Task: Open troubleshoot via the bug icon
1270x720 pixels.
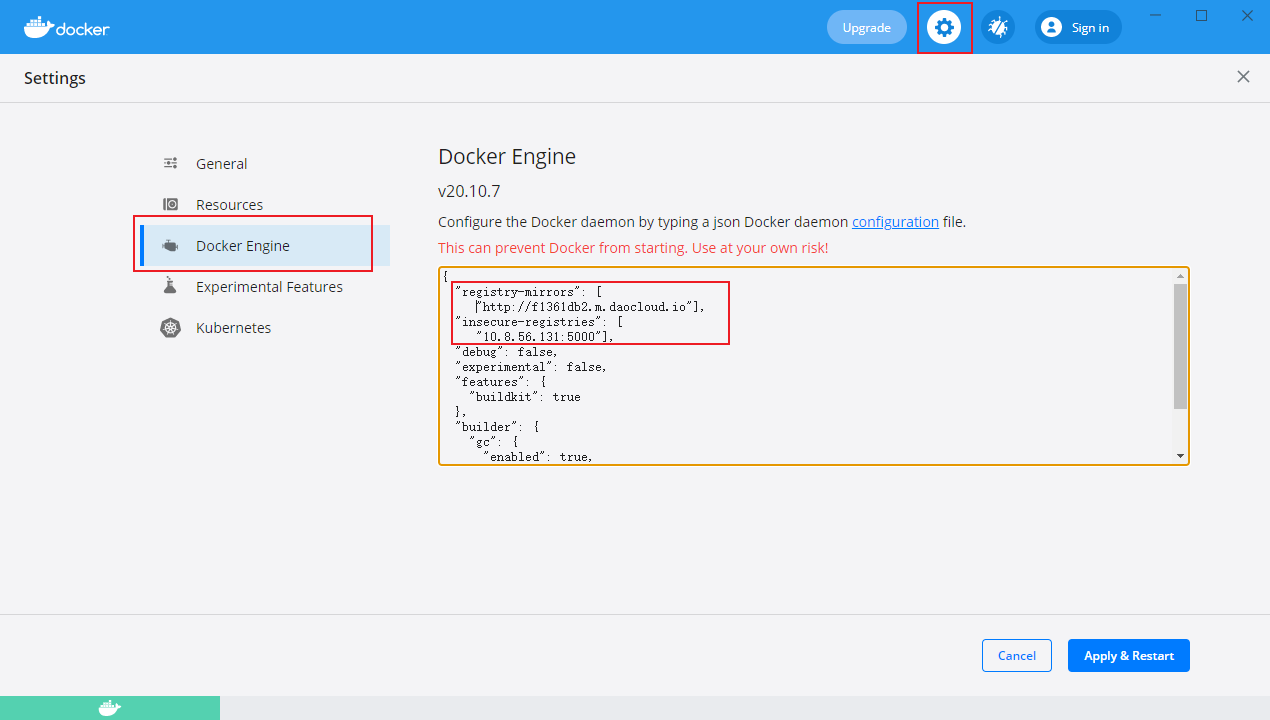Action: [x=997, y=27]
